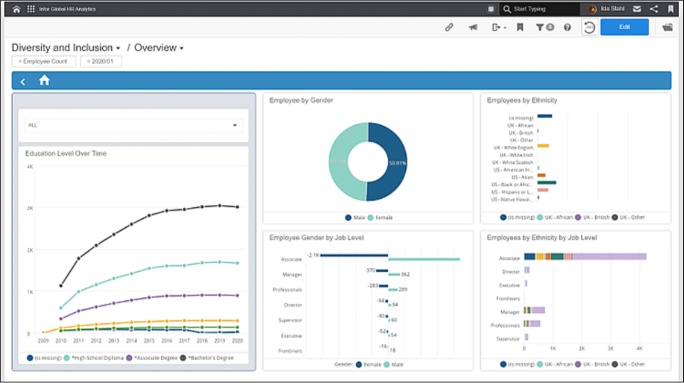Screen dimensions: 684x383
Task: Click the home icon in top bar
Action: tap(16, 9)
